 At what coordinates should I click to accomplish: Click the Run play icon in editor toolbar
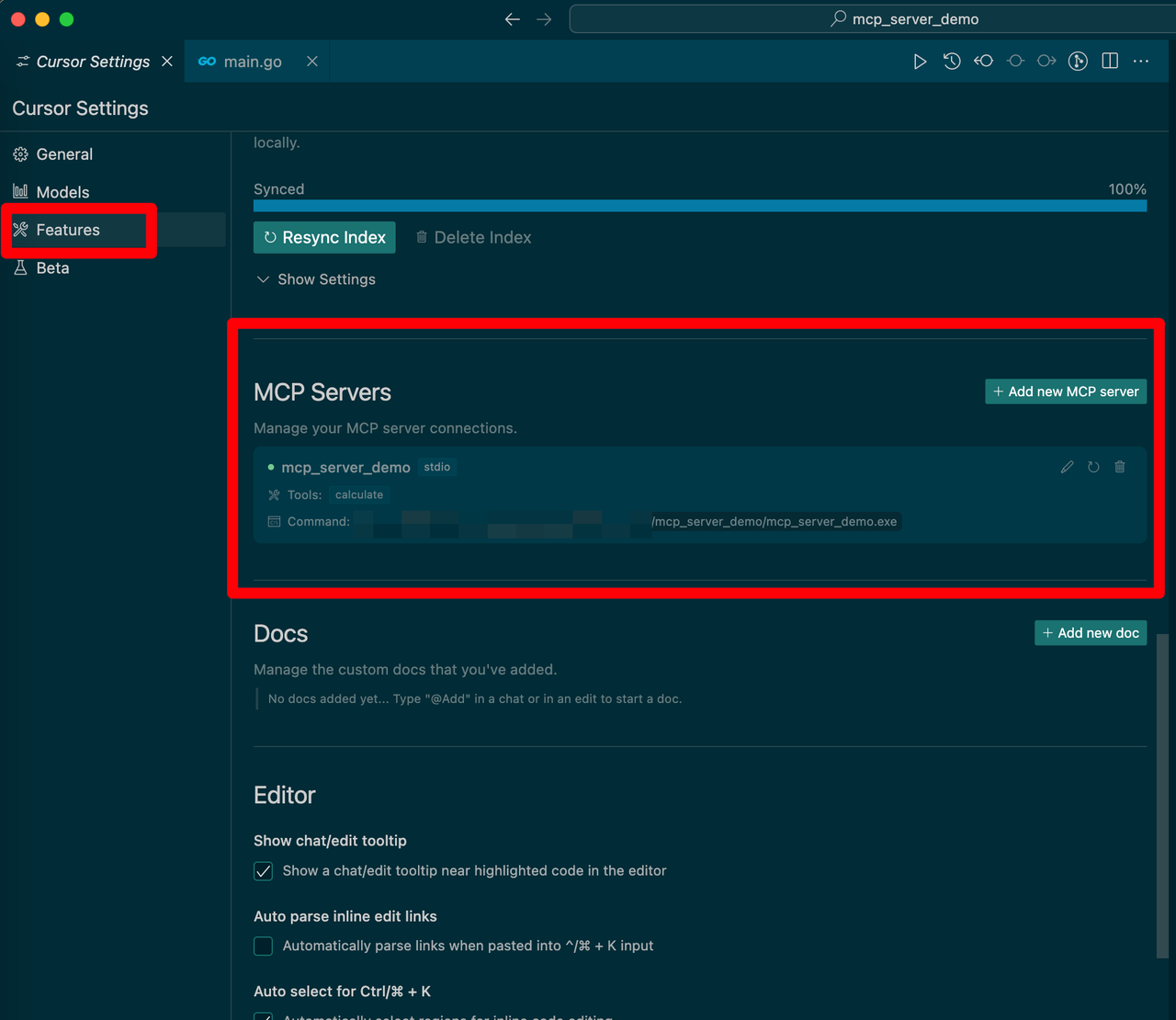click(920, 62)
